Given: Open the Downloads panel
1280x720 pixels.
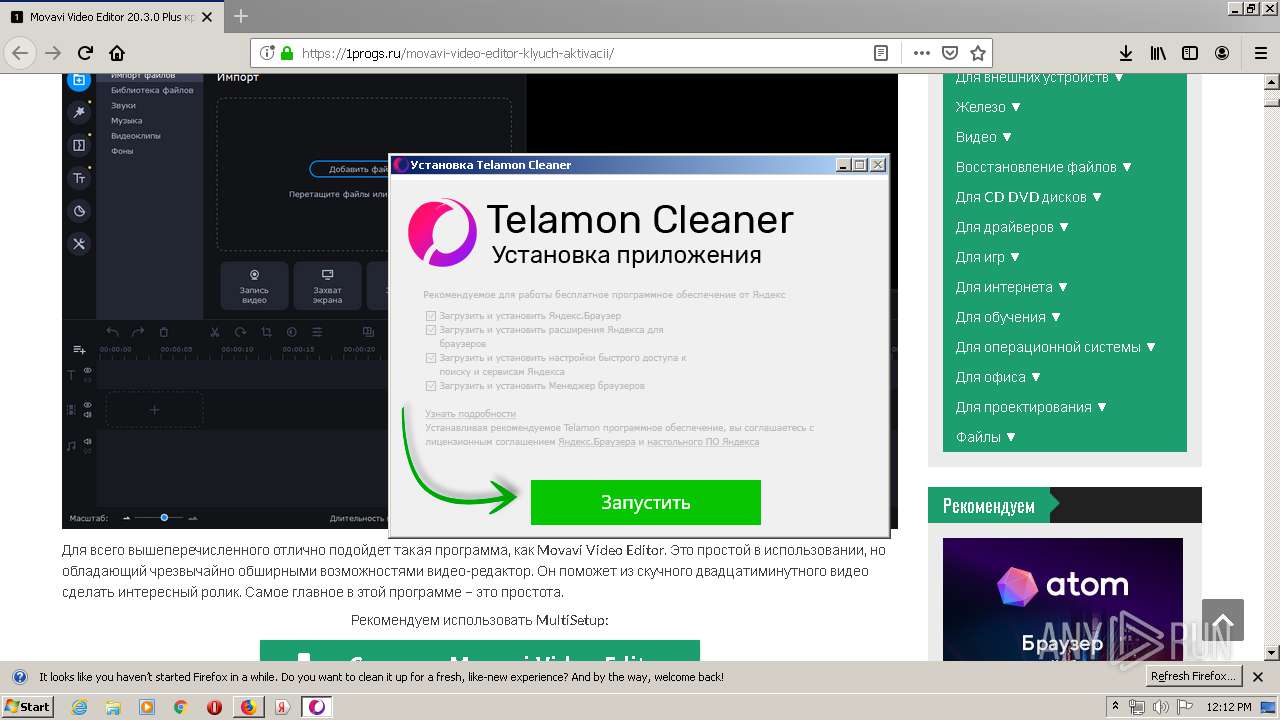Looking at the screenshot, I should [x=1126, y=53].
